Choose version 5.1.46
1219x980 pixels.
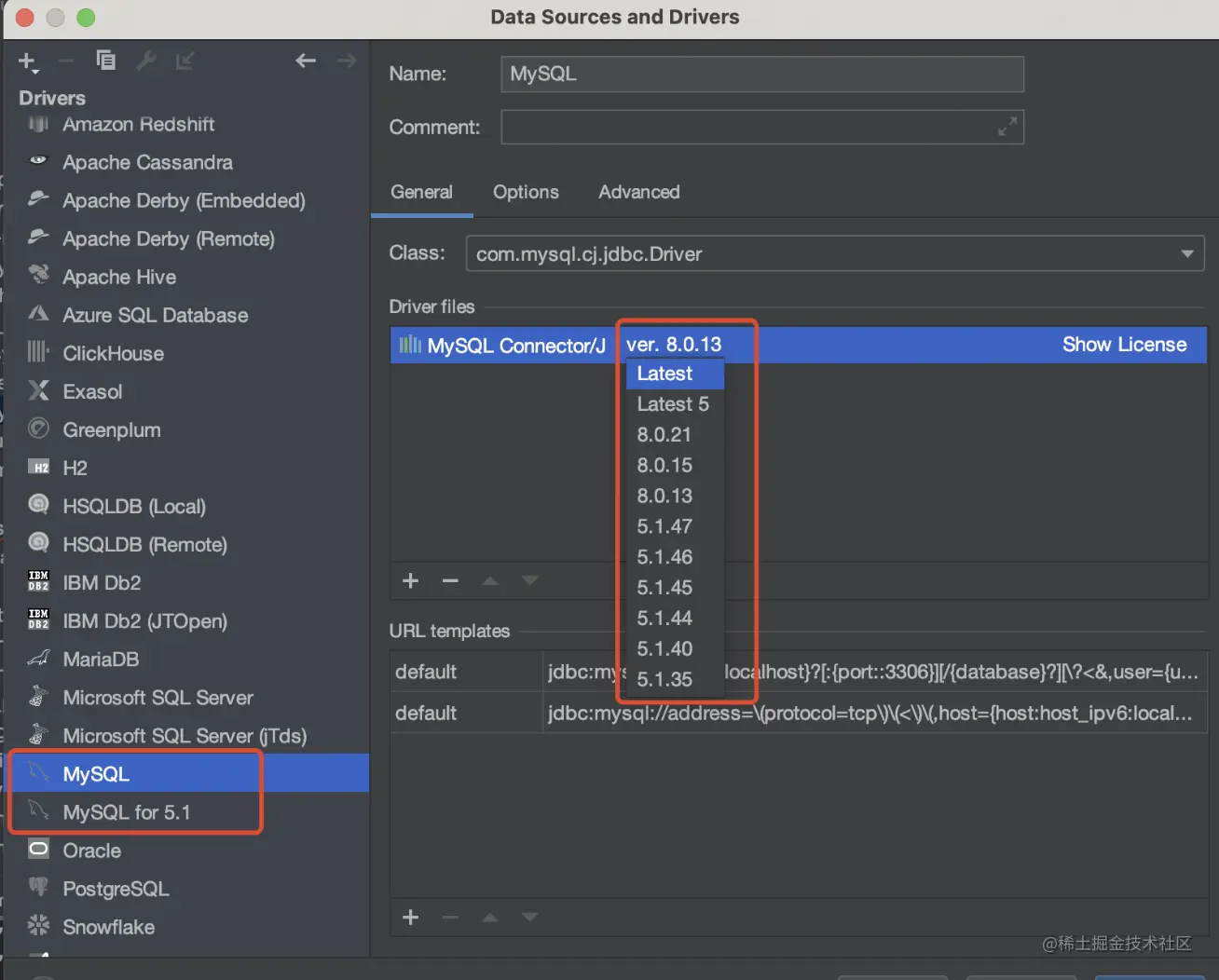[675, 557]
